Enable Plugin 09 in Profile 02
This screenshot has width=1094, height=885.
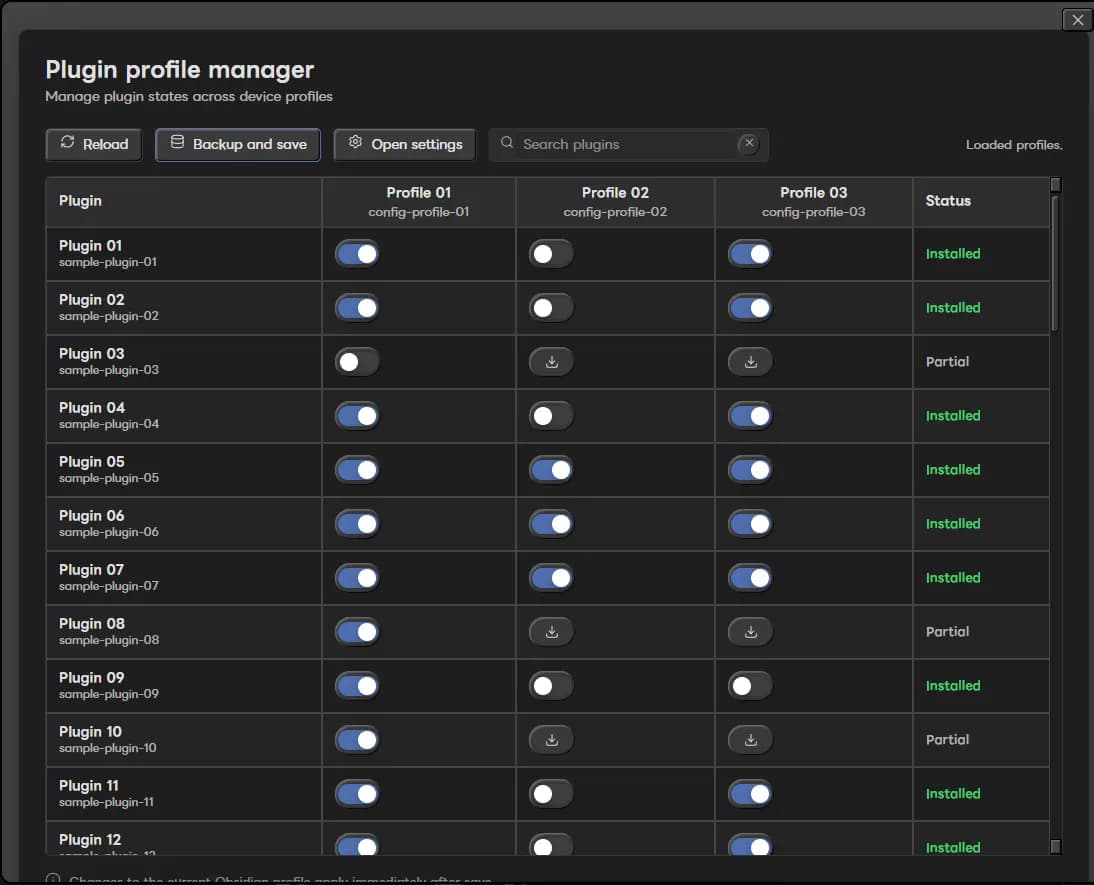click(x=551, y=686)
